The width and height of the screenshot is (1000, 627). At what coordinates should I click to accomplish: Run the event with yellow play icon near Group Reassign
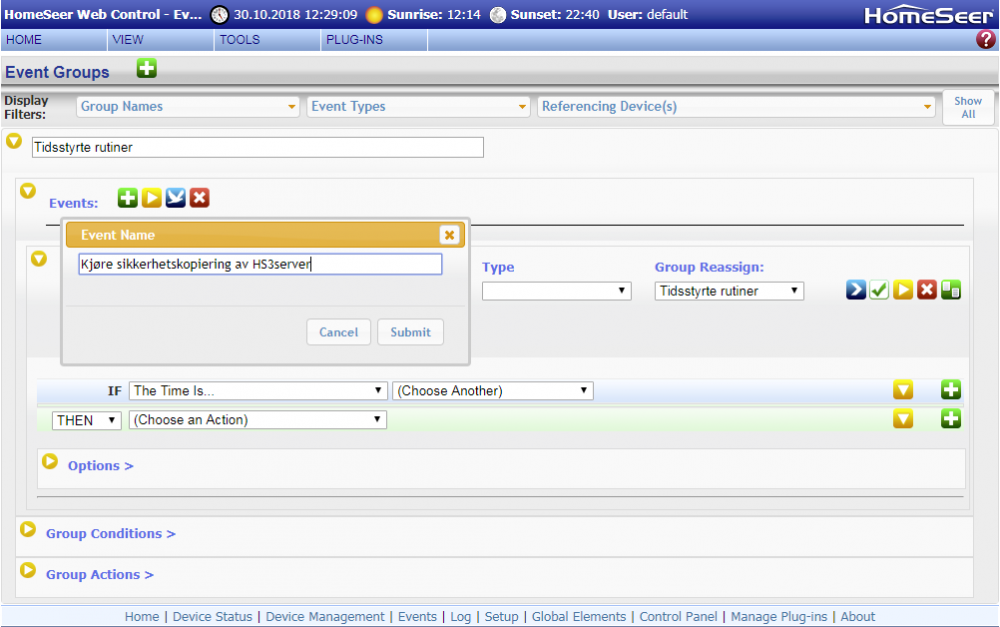pyautogui.click(x=903, y=290)
